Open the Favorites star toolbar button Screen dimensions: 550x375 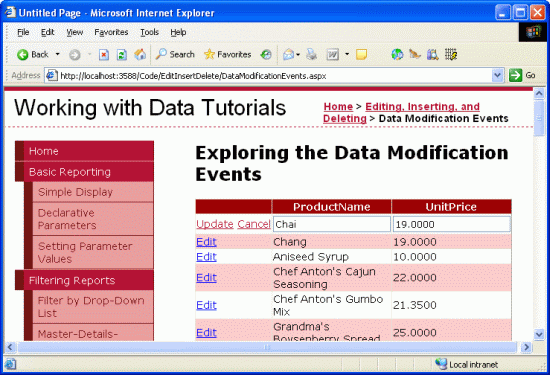coord(228,54)
